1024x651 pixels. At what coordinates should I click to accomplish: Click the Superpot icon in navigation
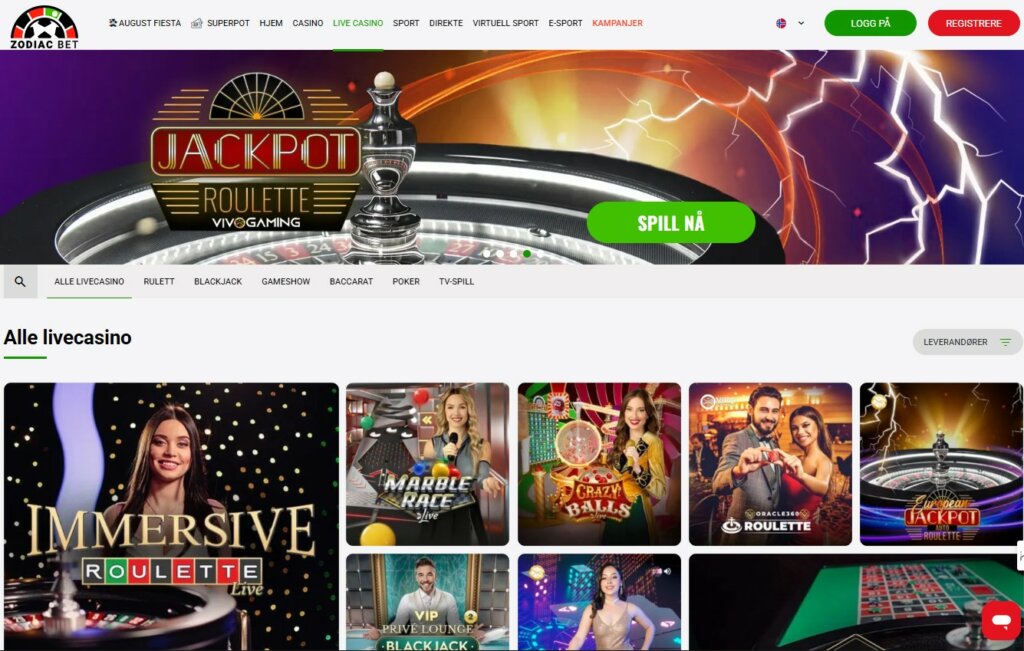click(197, 23)
